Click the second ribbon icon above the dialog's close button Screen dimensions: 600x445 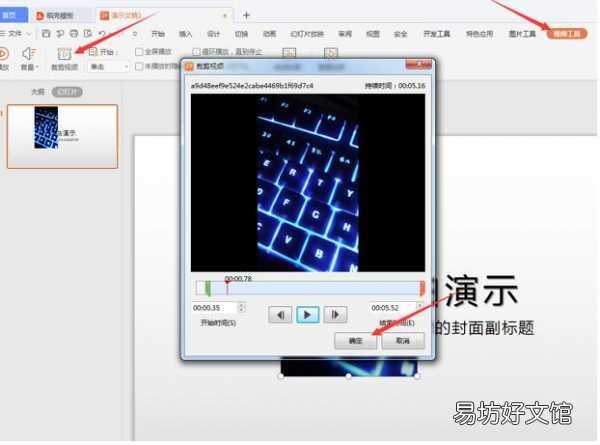pyautogui.click(x=331, y=52)
